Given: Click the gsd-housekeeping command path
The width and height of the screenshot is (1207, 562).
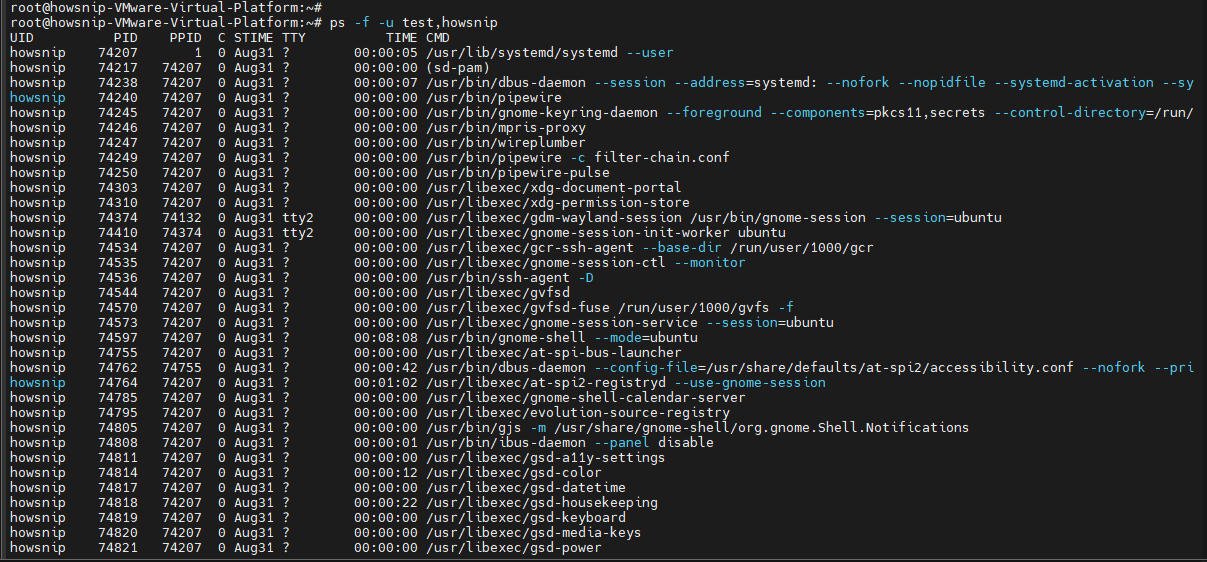Looking at the screenshot, I should pyautogui.click(x=542, y=503).
